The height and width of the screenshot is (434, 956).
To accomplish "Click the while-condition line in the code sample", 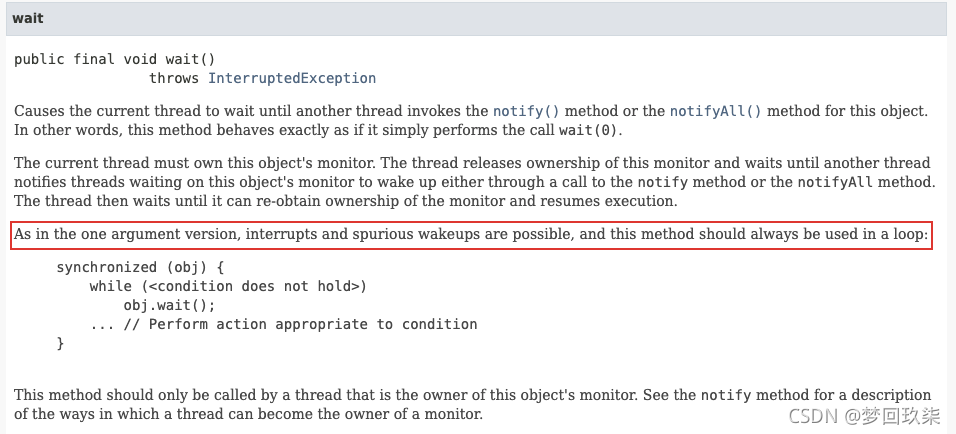I will pyautogui.click(x=228, y=286).
